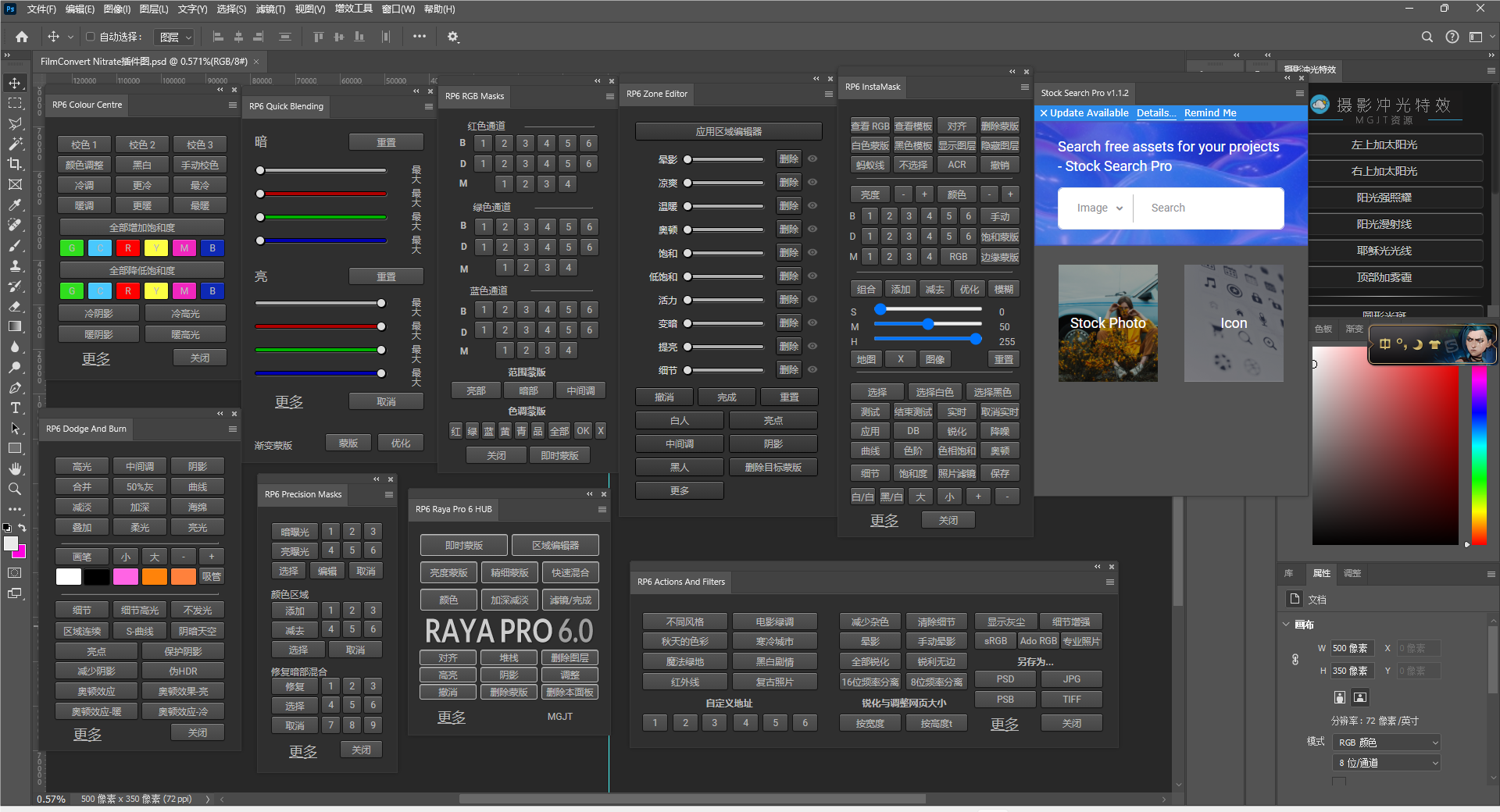1500x812 pixels.
Task: Open the 滤镜(T) menu
Action: [x=270, y=9]
